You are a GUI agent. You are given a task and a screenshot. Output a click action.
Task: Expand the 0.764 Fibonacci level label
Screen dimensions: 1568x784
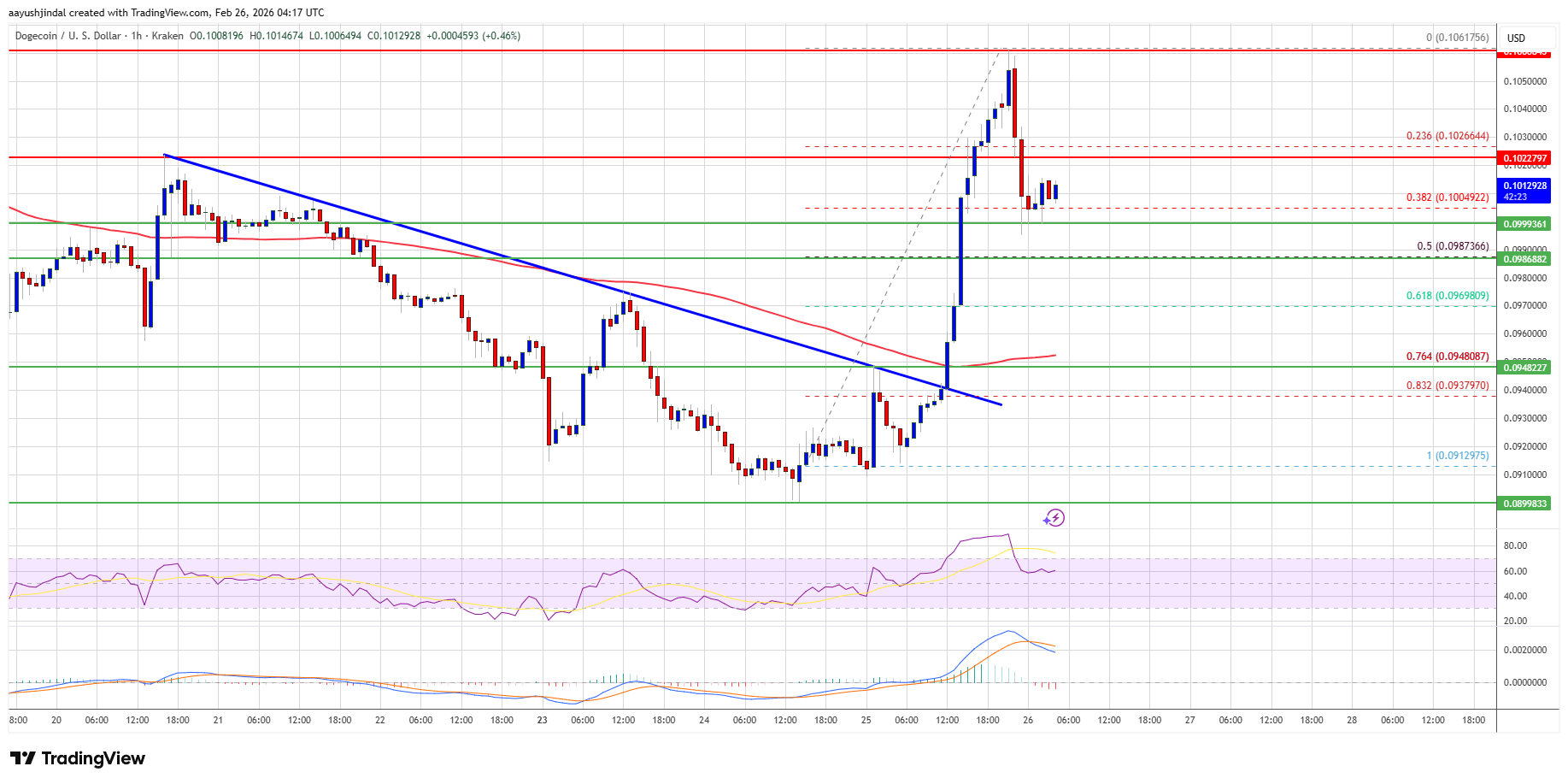(1447, 356)
